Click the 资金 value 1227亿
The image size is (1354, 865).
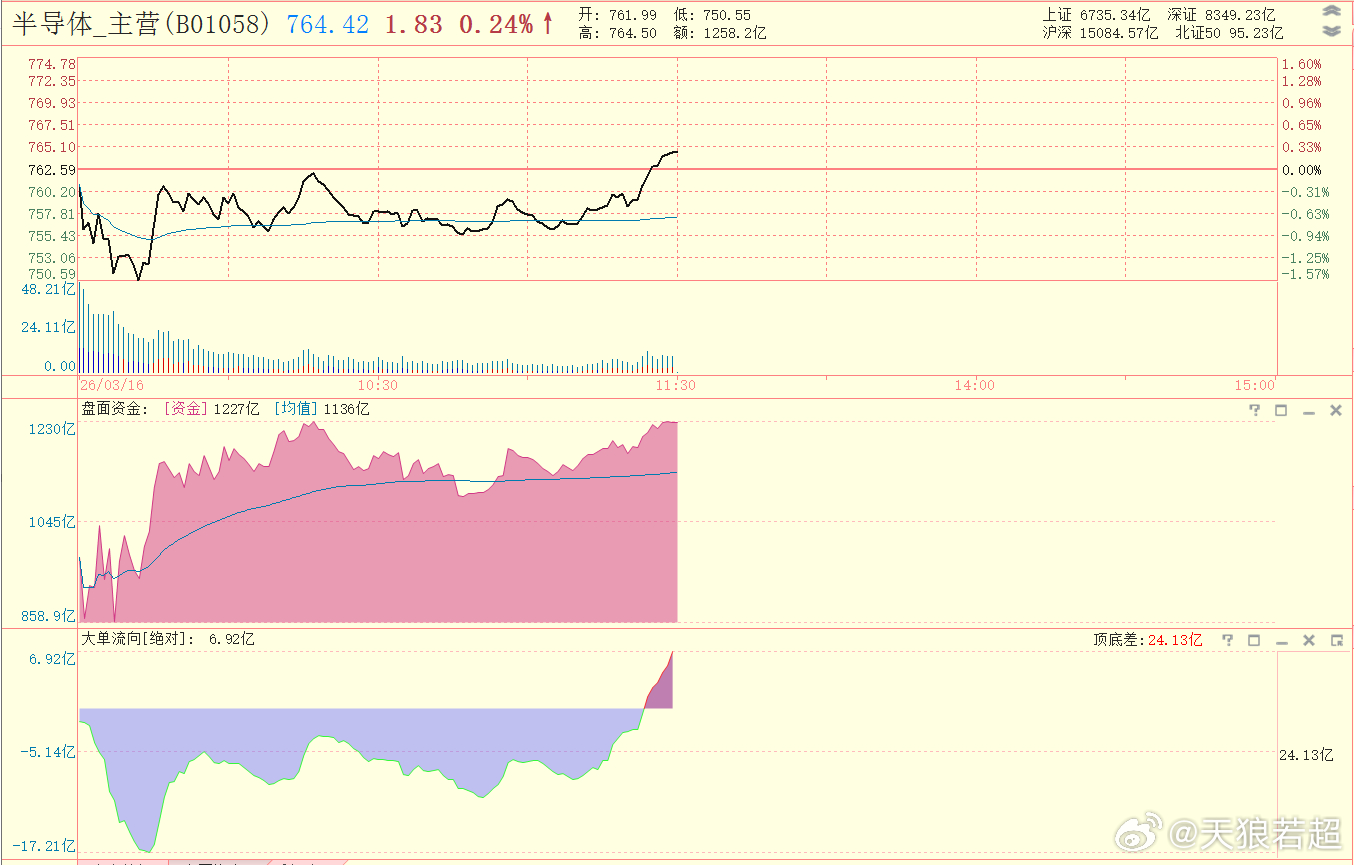point(236,409)
